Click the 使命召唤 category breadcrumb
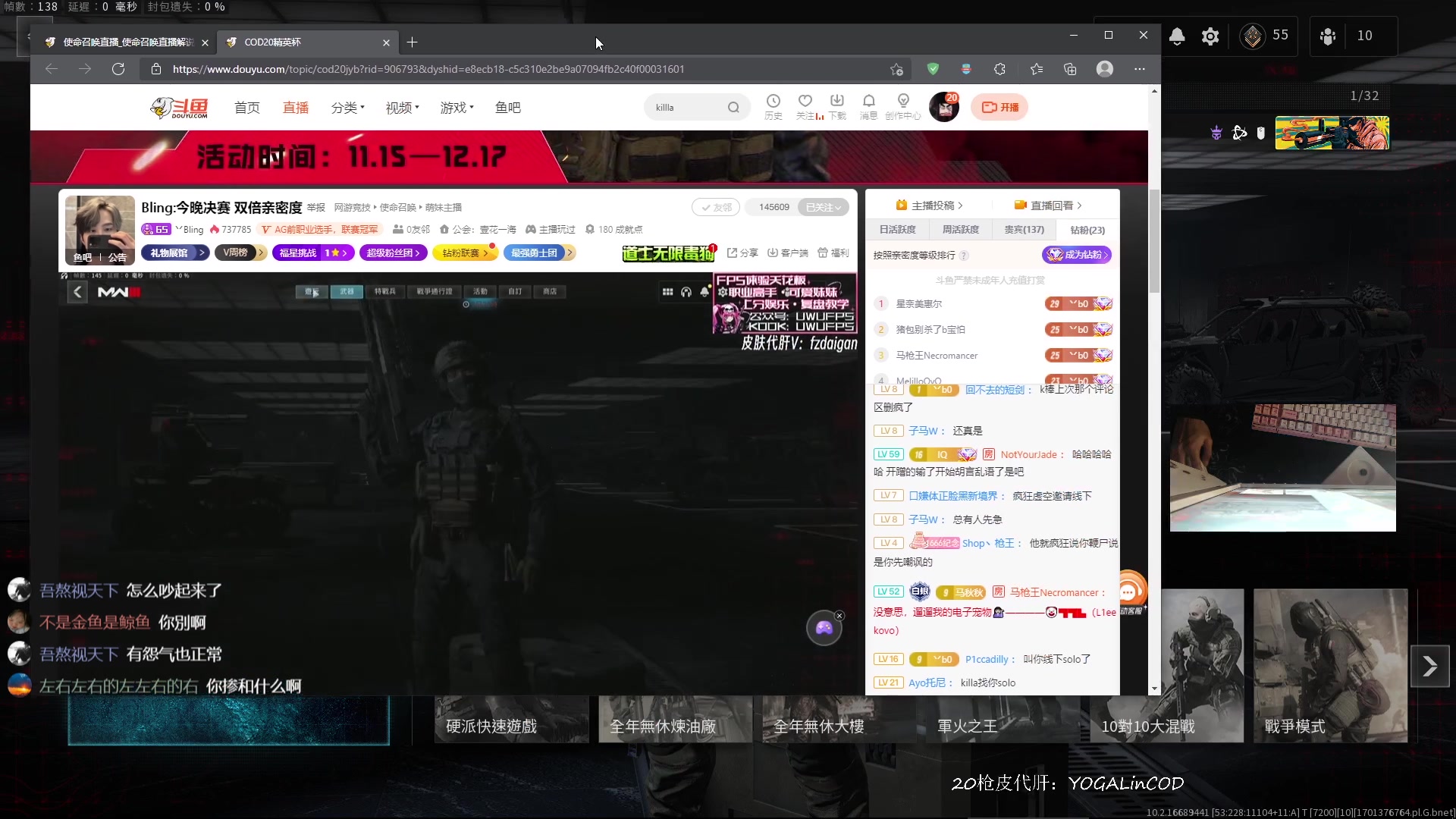This screenshot has width=1456, height=819. click(x=397, y=208)
